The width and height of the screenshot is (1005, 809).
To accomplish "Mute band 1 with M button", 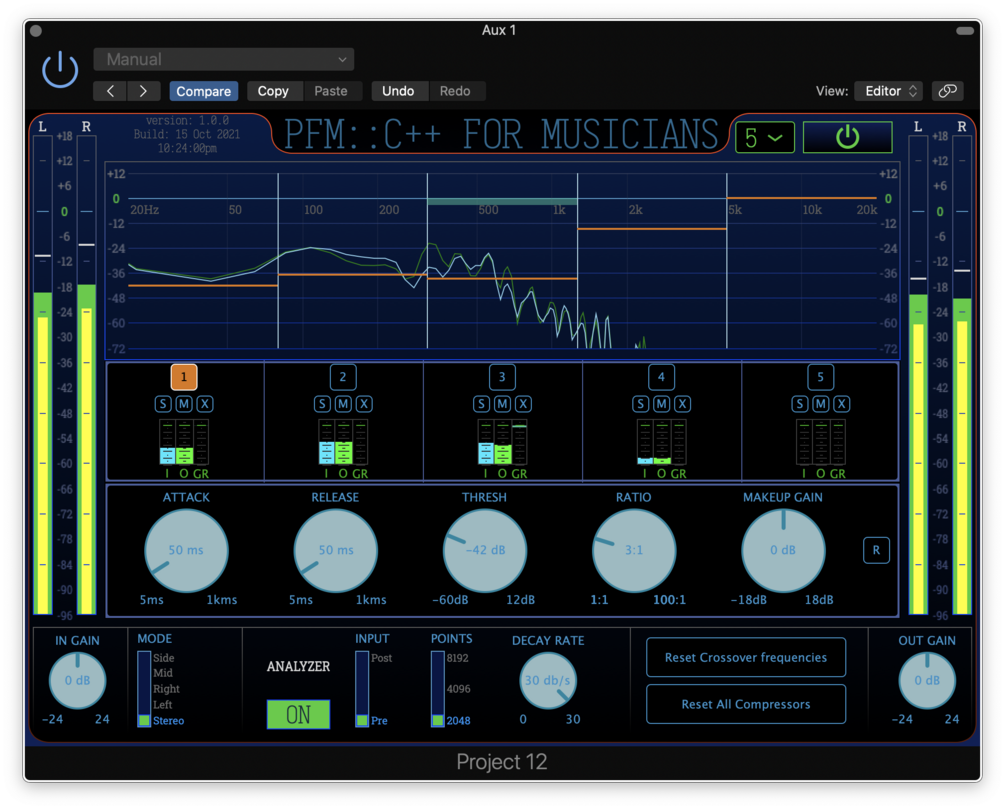I will 184,404.
